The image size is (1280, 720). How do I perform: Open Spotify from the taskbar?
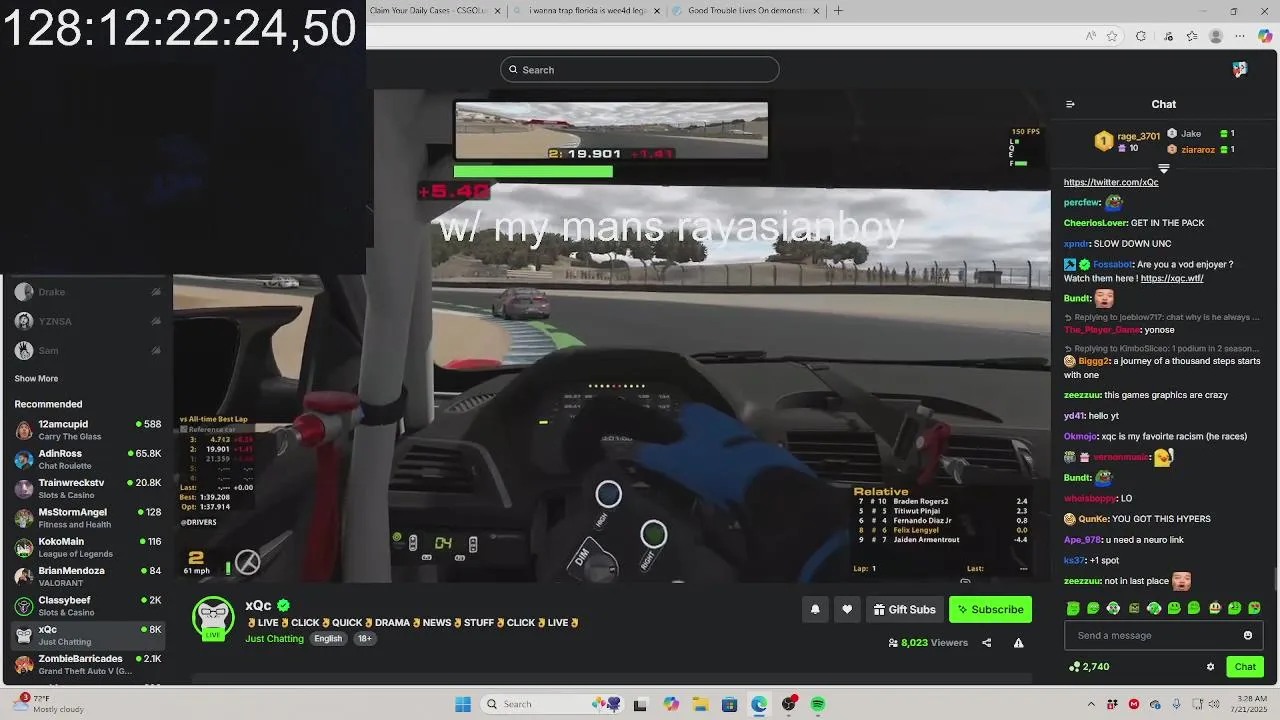818,704
